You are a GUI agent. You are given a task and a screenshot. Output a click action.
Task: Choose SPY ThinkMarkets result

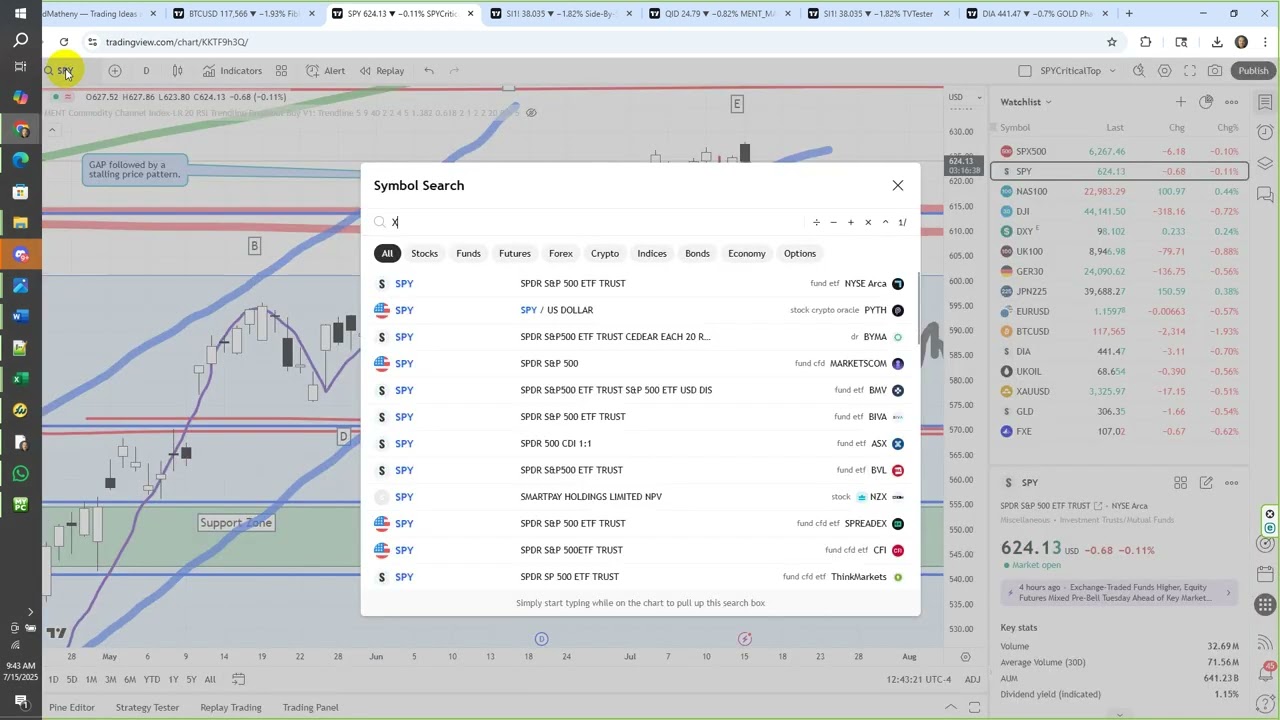640,576
